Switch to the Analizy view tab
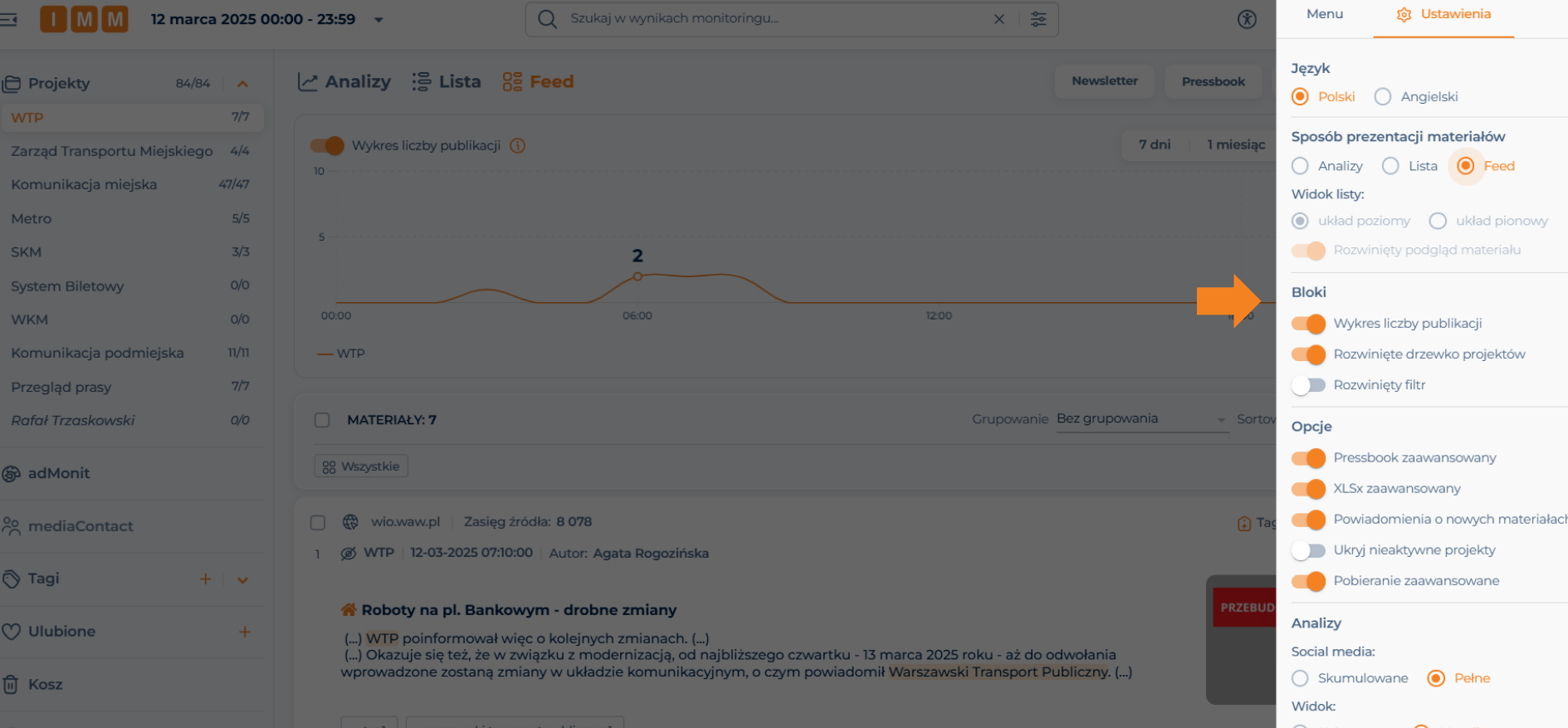Screen dimensions: 1568x728 click(344, 81)
